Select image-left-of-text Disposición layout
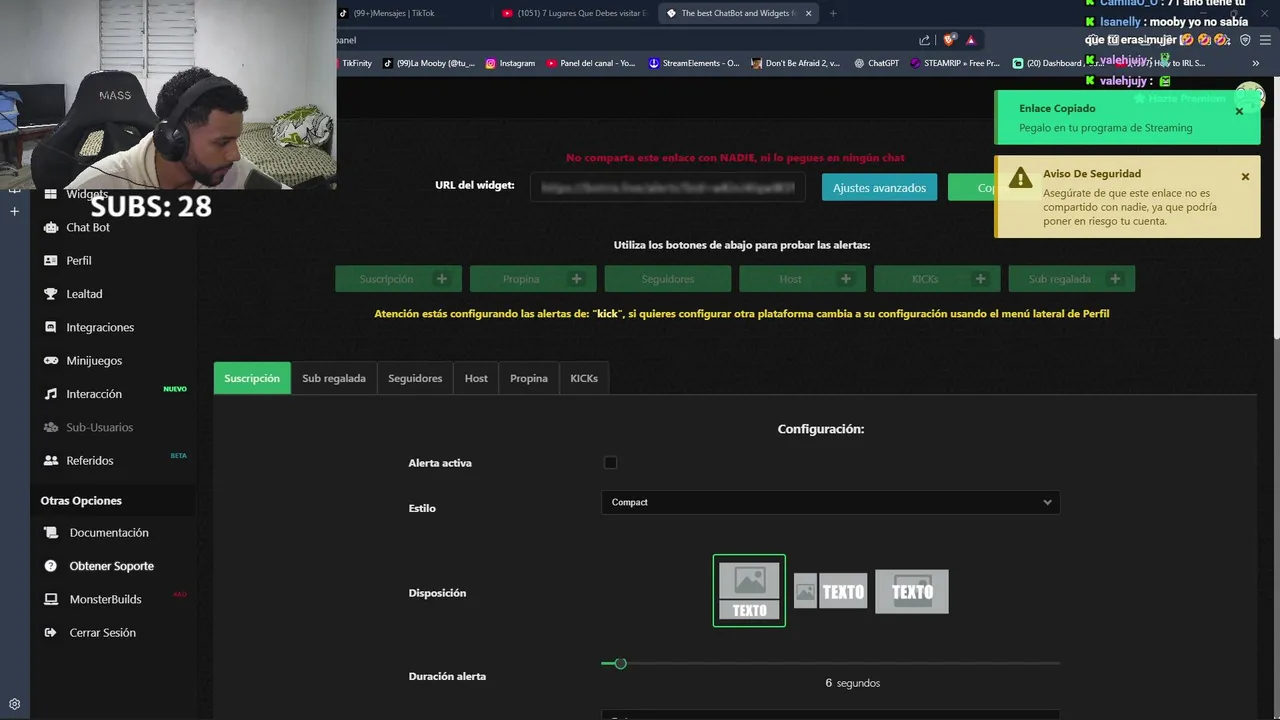Viewport: 1280px width, 720px height. point(830,592)
